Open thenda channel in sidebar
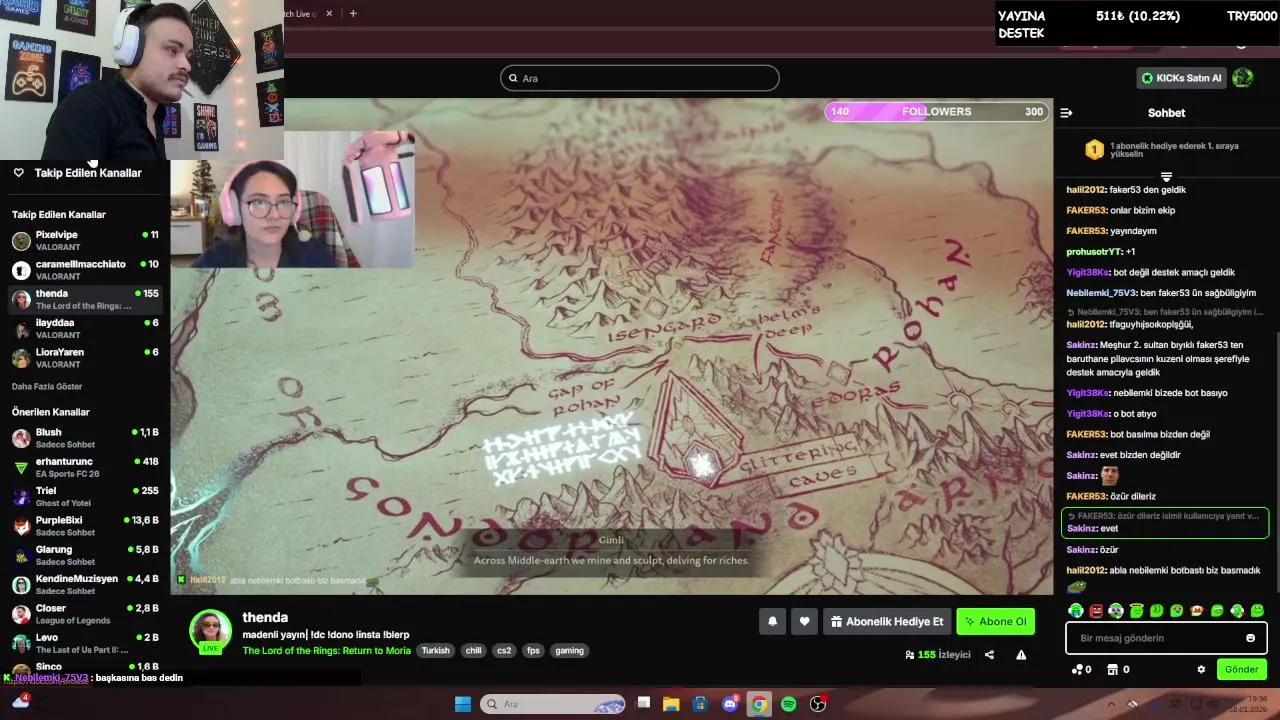The width and height of the screenshot is (1280, 720). point(85,299)
